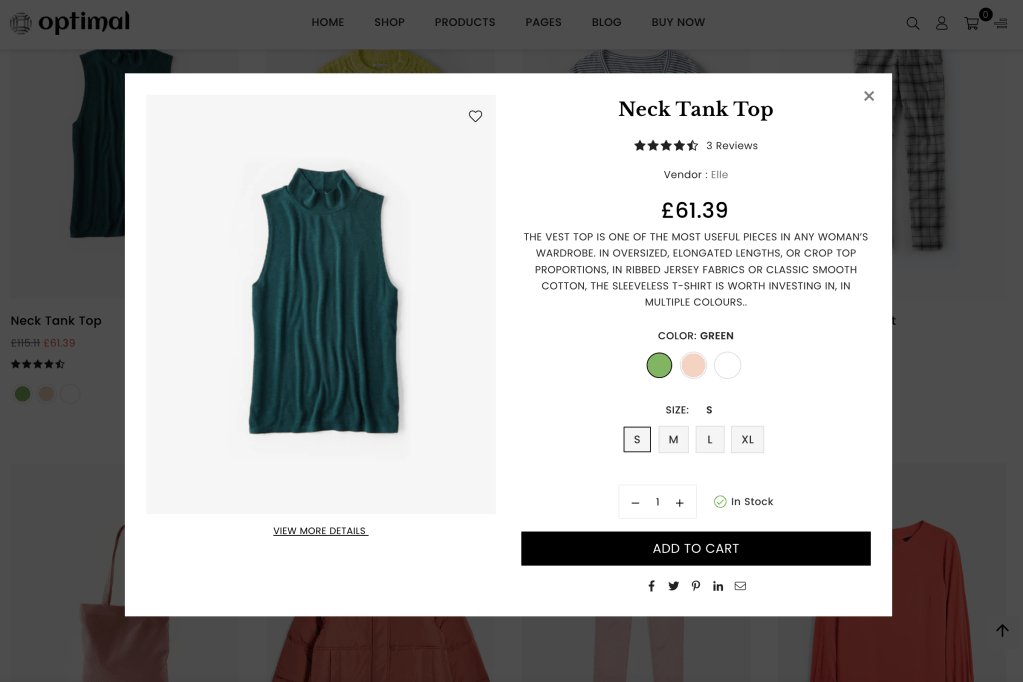1023x682 pixels.
Task: Follow the VIEW MORE DETAILS link
Action: pyautogui.click(x=320, y=531)
